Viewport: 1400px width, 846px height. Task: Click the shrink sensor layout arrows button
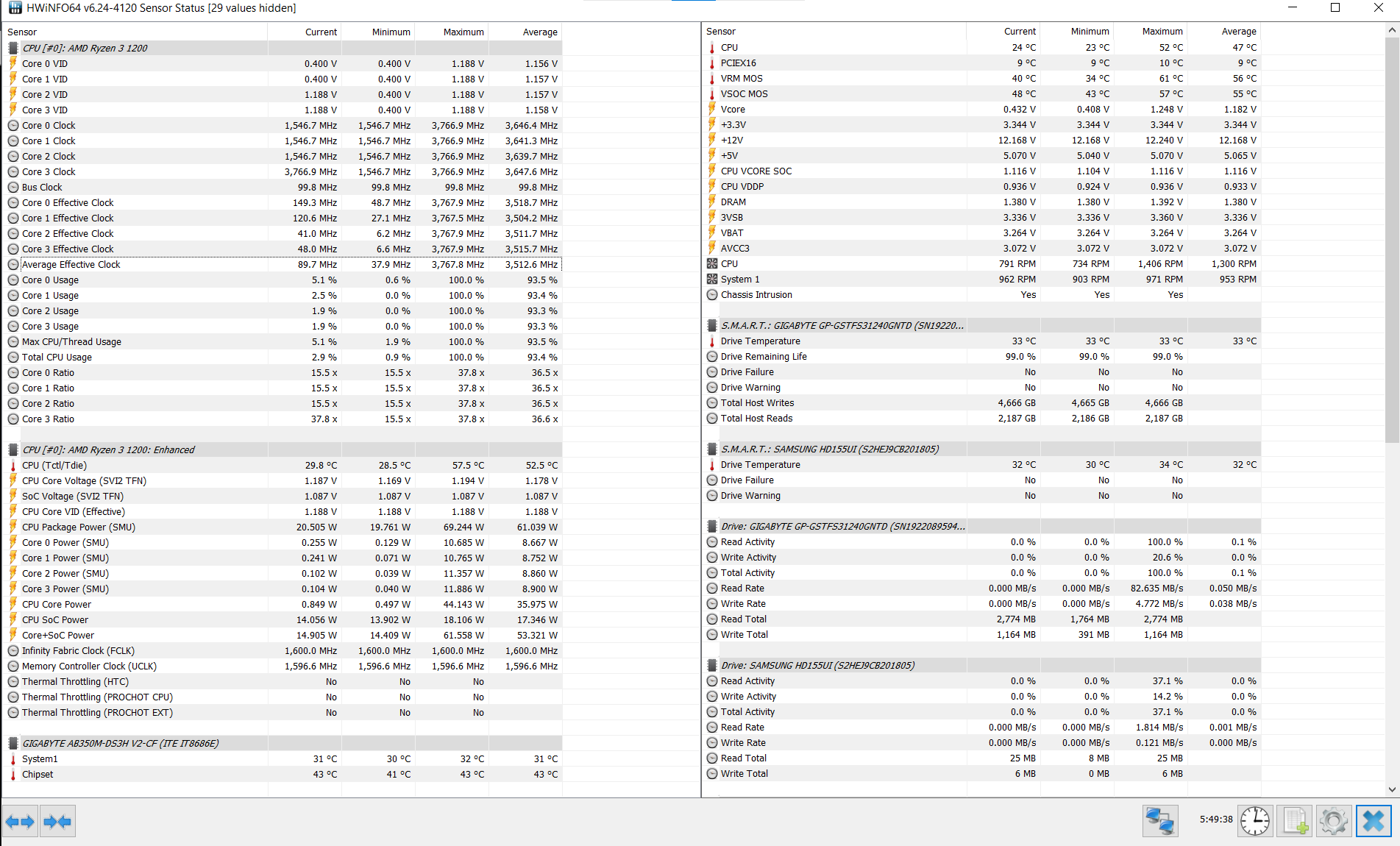(57, 821)
